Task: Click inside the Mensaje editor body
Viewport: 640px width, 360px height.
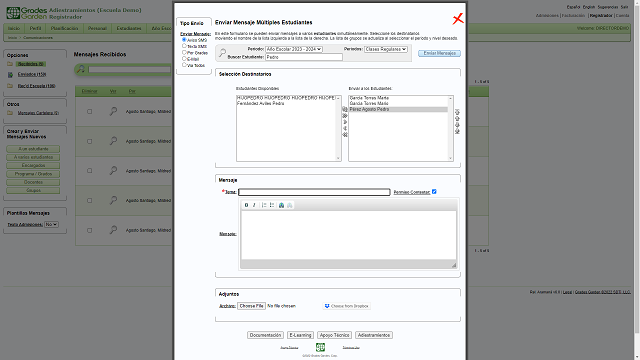Action: point(349,235)
